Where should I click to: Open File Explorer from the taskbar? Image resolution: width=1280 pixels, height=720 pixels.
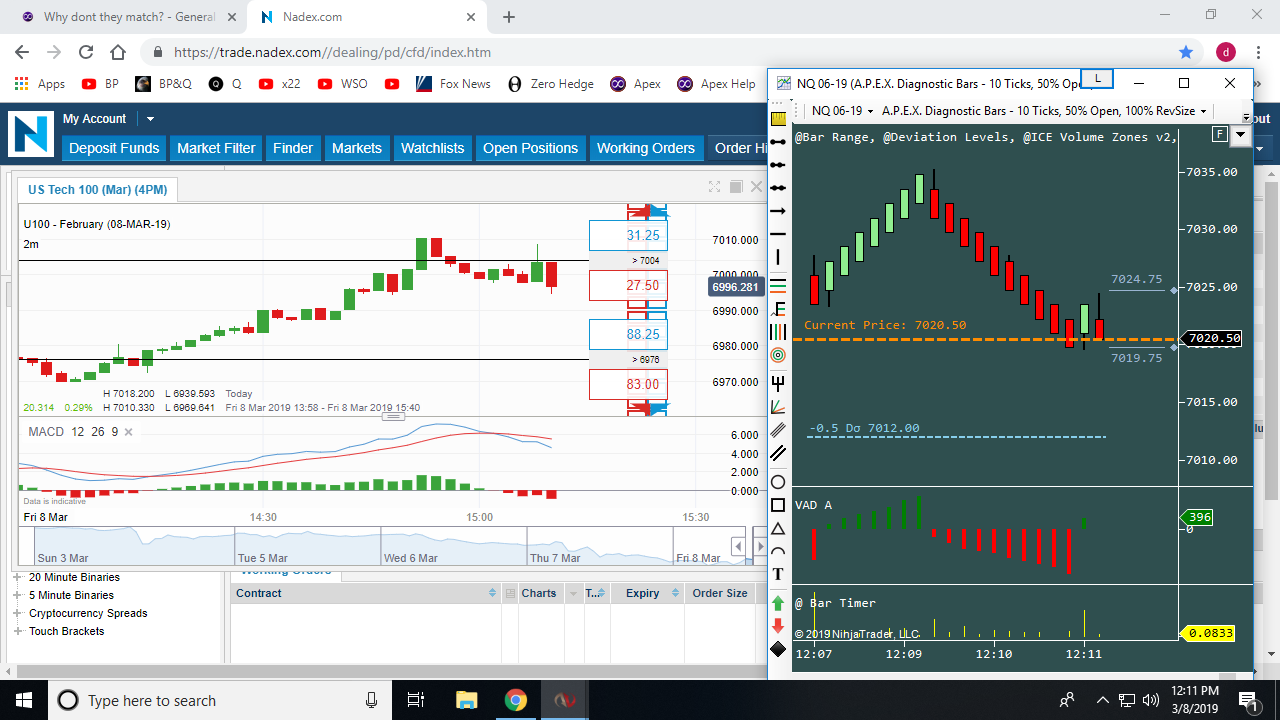point(467,700)
